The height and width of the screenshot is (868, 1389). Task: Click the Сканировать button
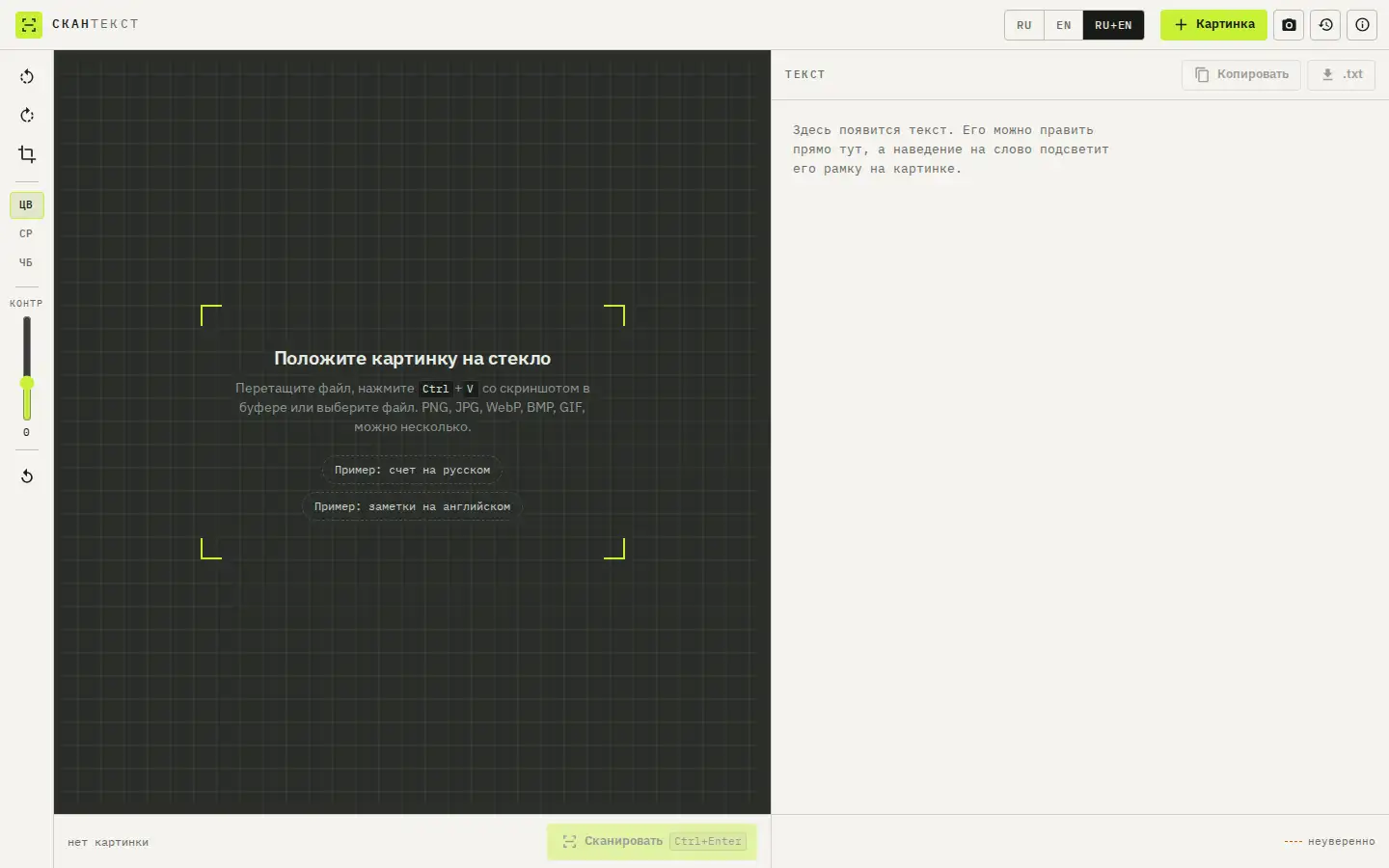(x=652, y=842)
